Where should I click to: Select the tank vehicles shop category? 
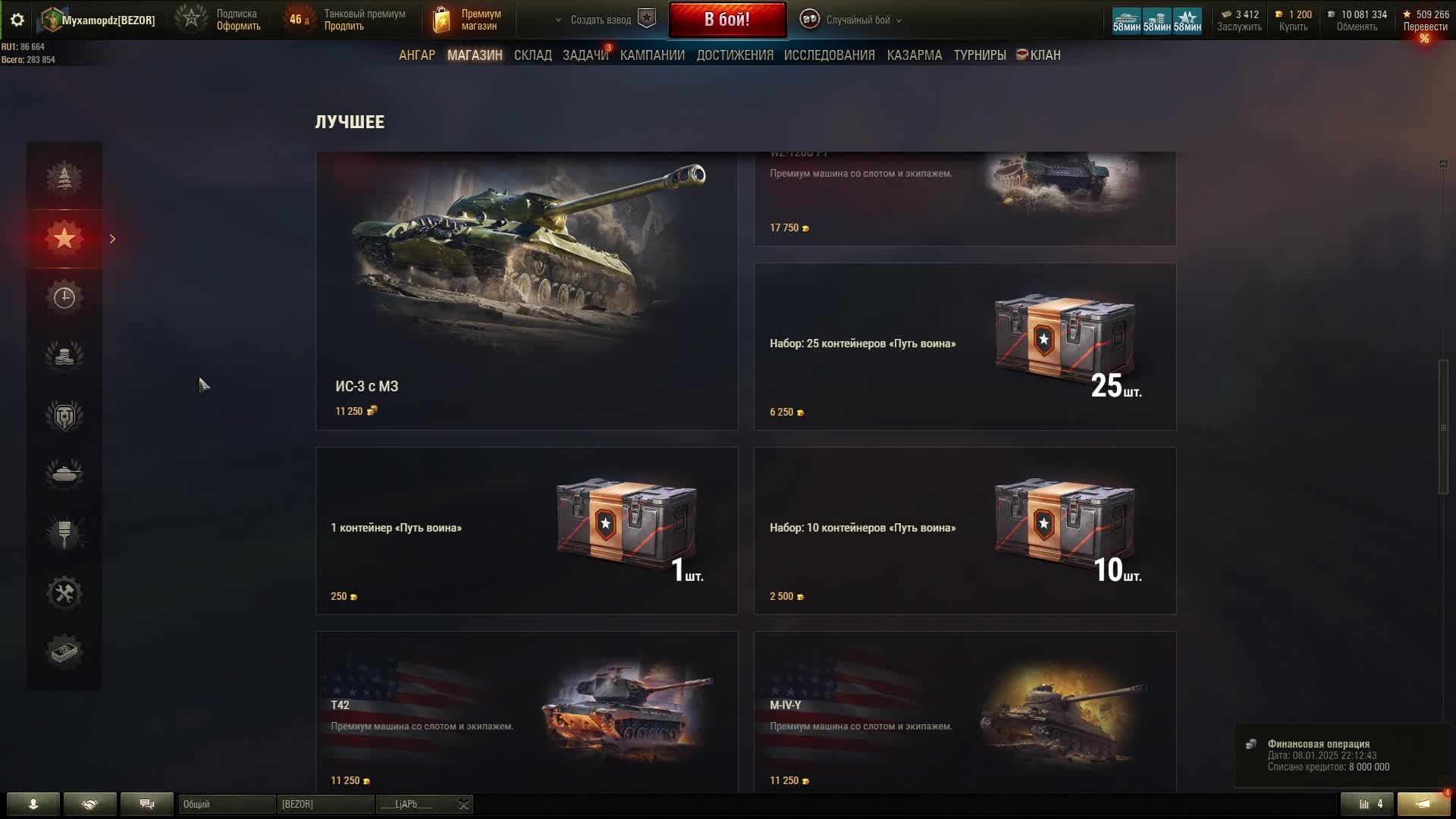pos(64,474)
